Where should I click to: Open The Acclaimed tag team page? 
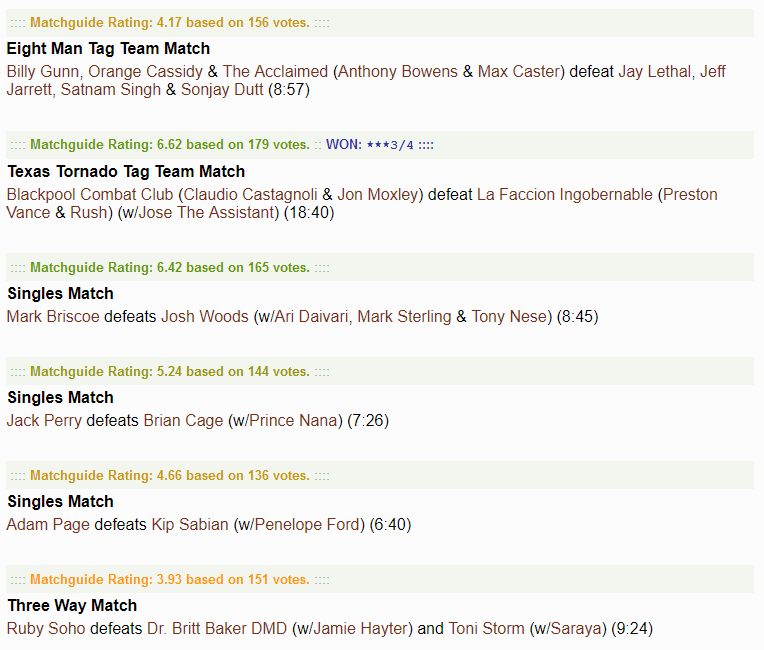(x=275, y=72)
